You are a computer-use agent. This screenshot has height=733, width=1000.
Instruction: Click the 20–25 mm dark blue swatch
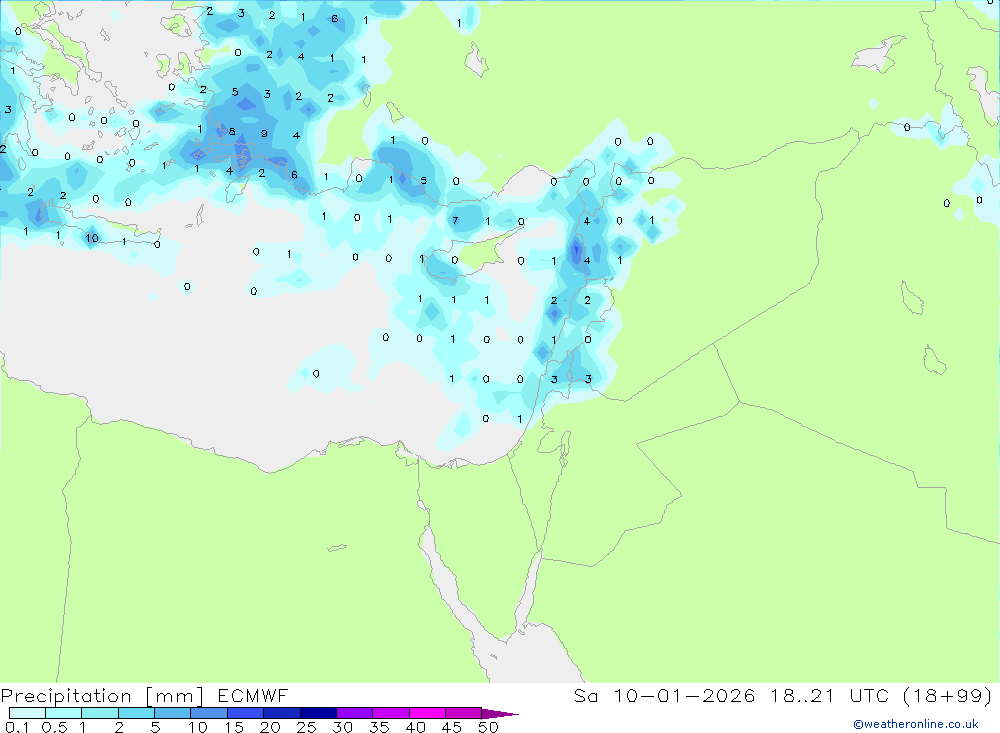click(x=282, y=713)
